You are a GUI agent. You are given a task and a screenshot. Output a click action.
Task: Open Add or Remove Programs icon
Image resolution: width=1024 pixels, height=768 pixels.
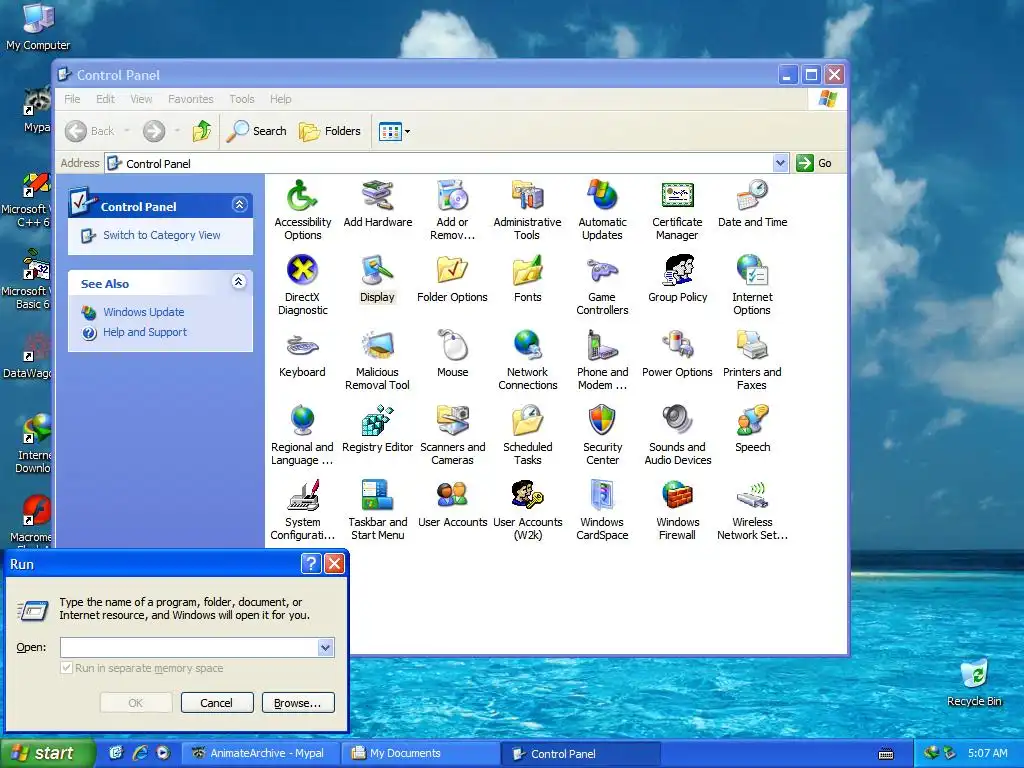(x=453, y=195)
